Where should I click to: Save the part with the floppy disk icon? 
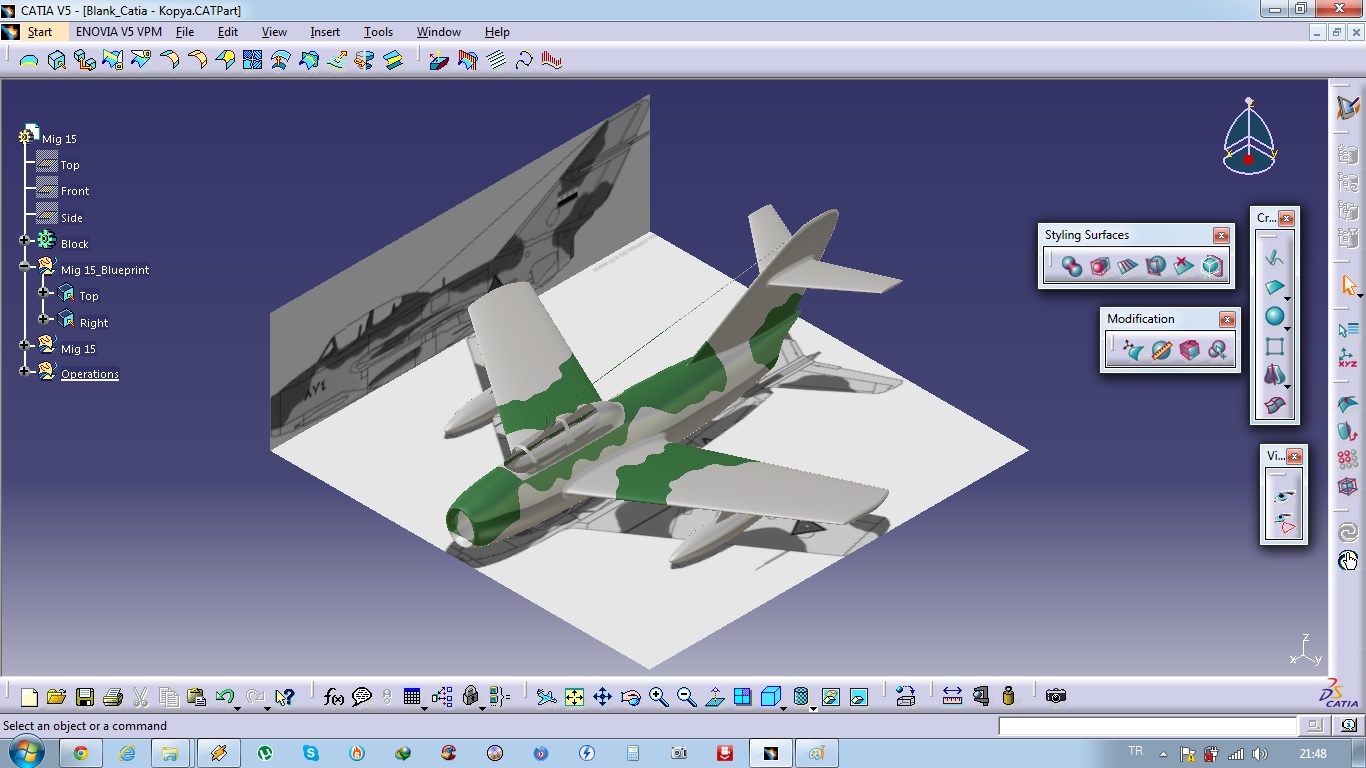84,697
